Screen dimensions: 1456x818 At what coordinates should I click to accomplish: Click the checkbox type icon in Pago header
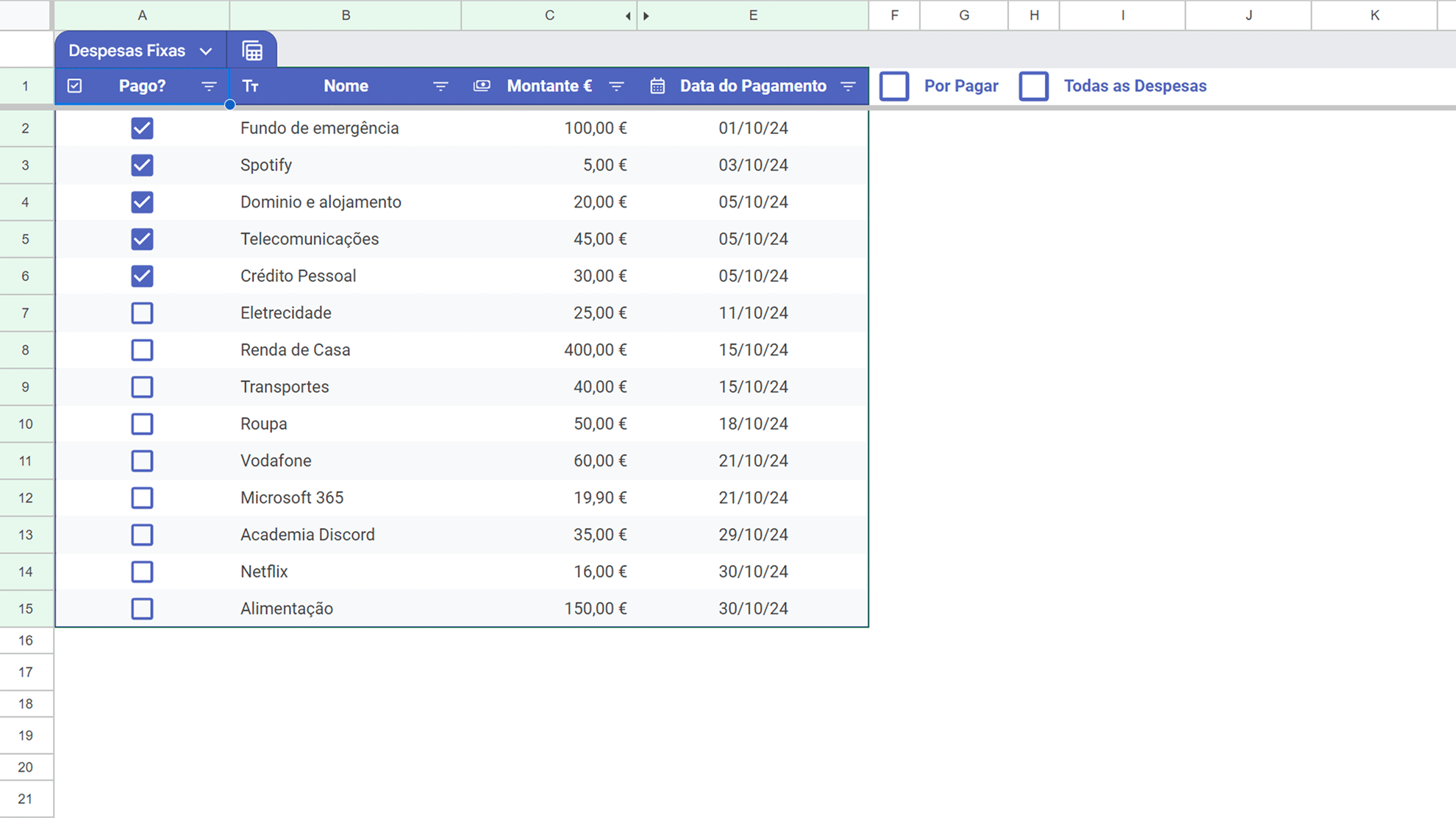tap(75, 86)
